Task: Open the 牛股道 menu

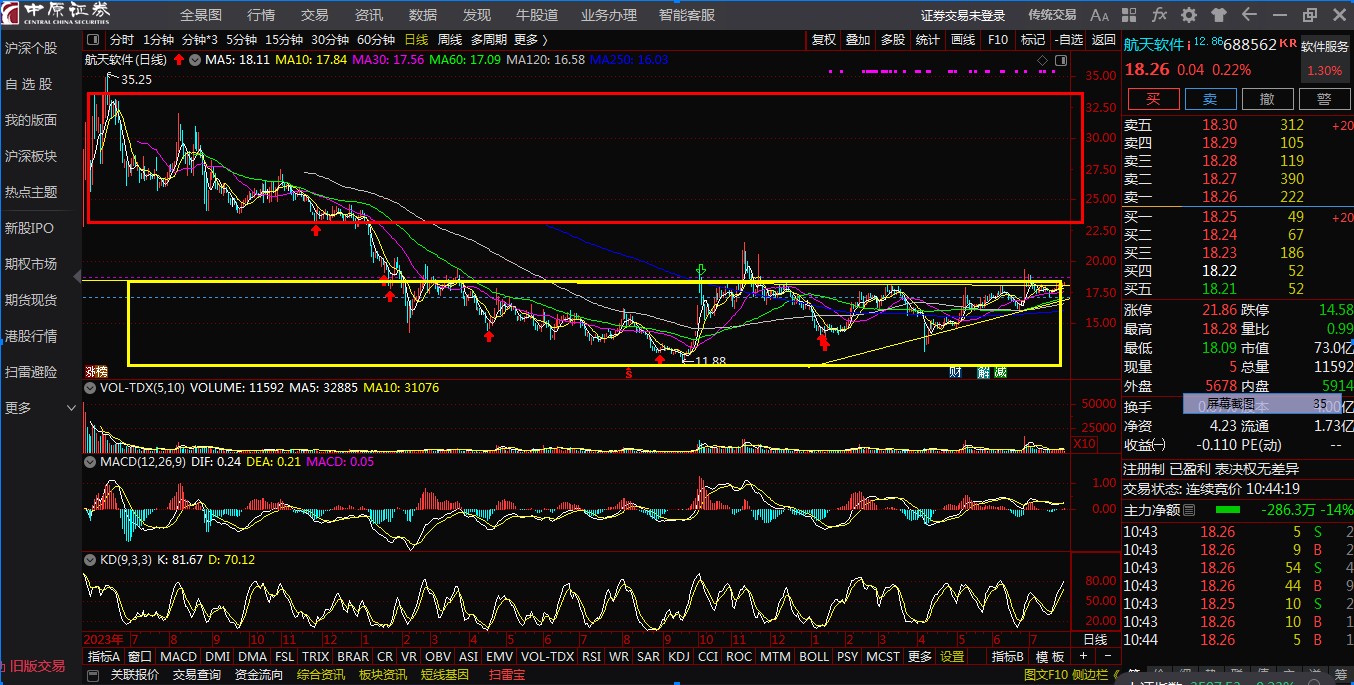Action: click(537, 15)
